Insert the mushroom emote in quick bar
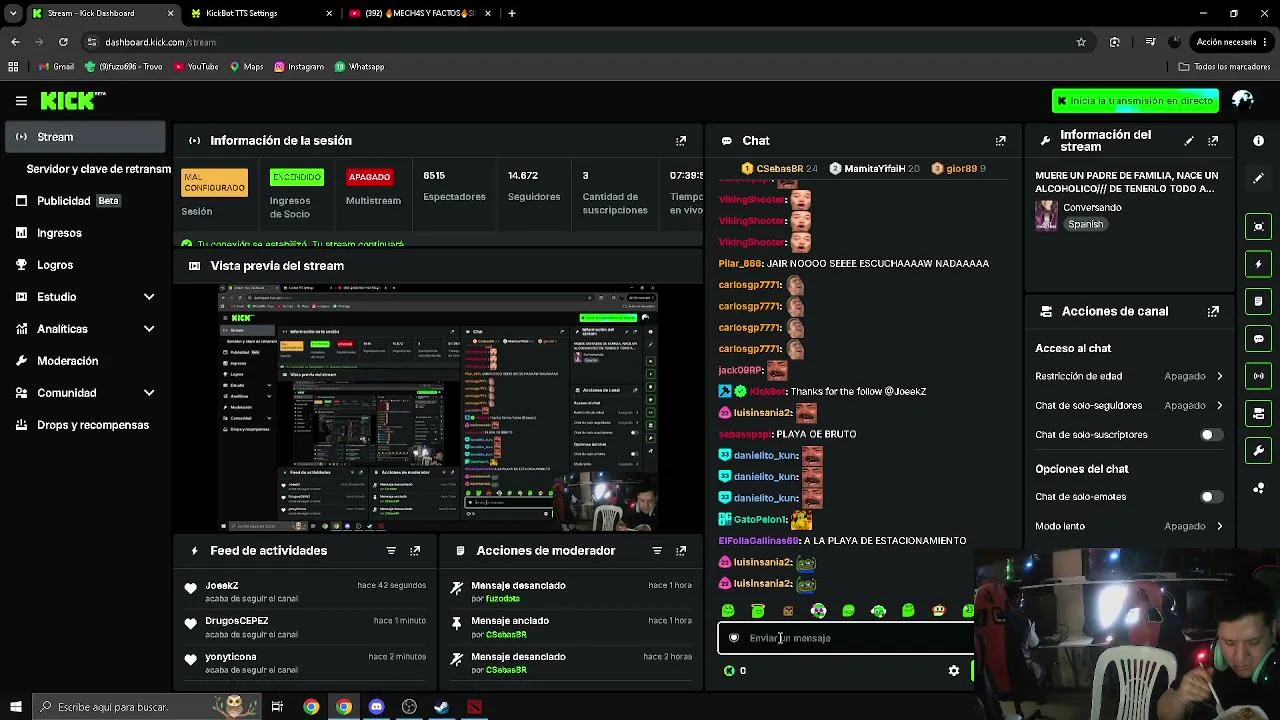Screen dimensions: 1280x720 point(938,611)
